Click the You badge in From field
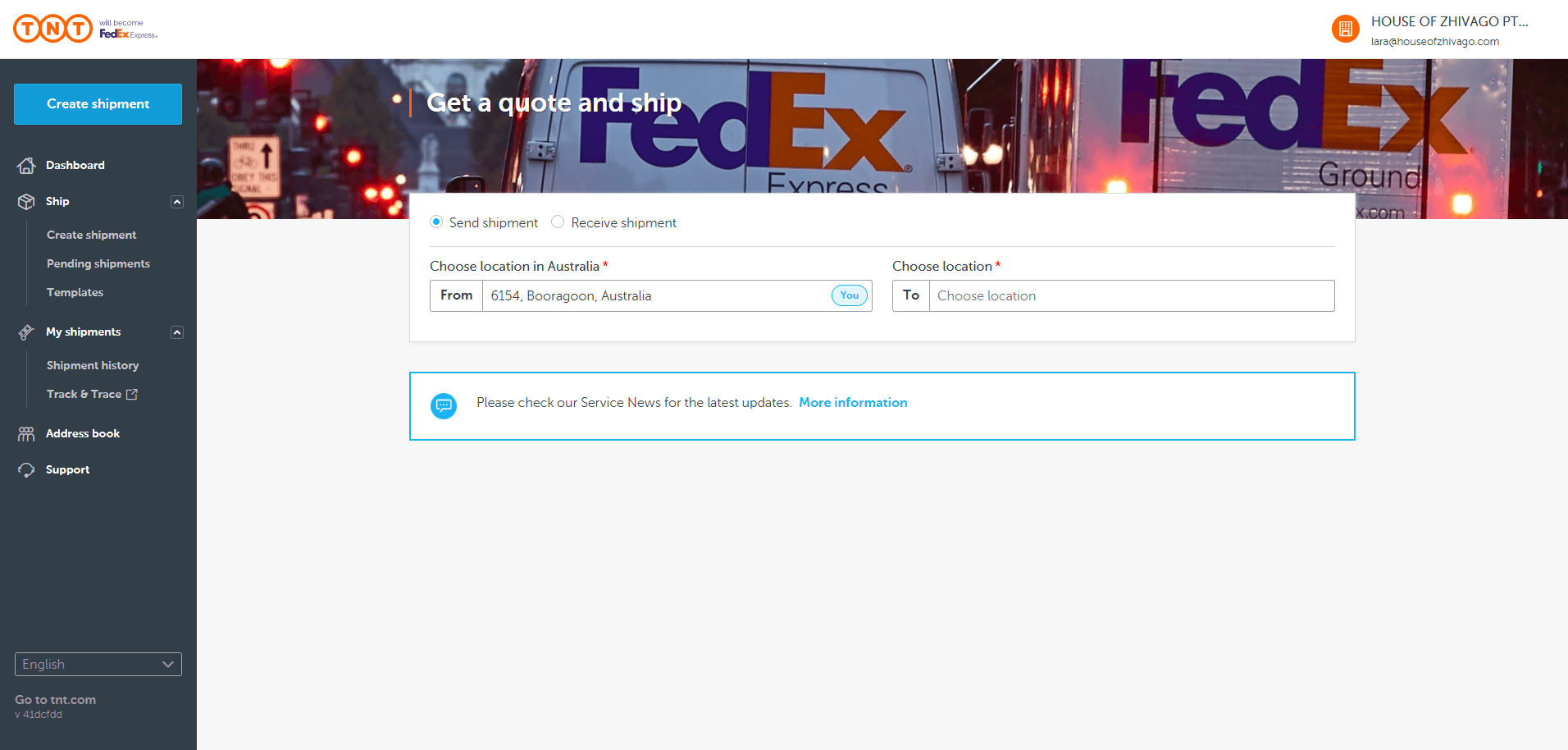Viewport: 1568px width, 750px height. click(849, 295)
